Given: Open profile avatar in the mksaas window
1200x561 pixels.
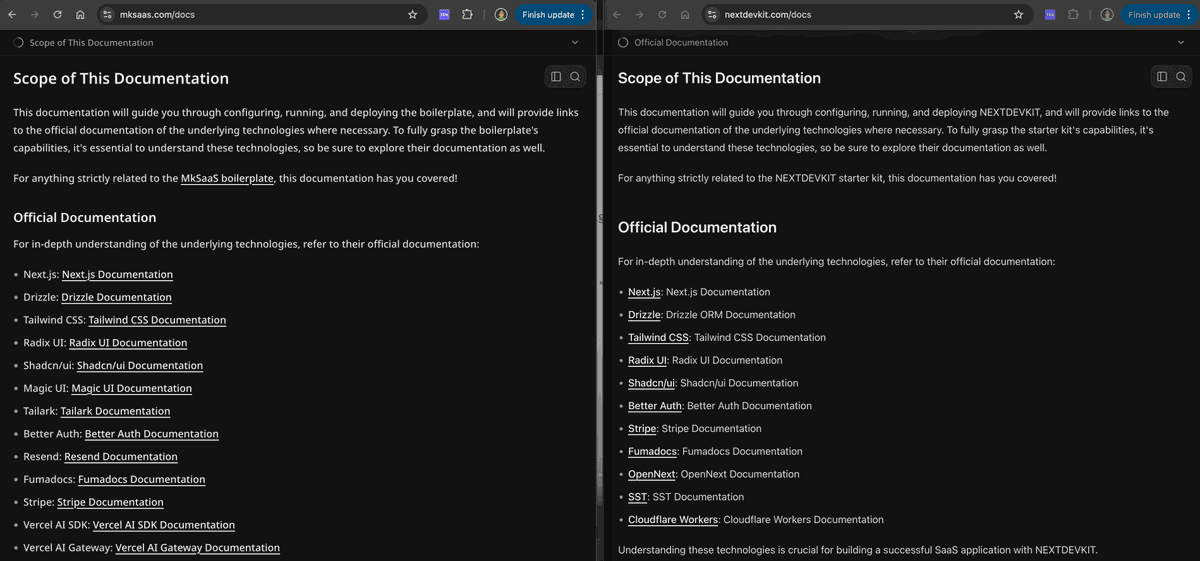Looking at the screenshot, I should [x=501, y=15].
